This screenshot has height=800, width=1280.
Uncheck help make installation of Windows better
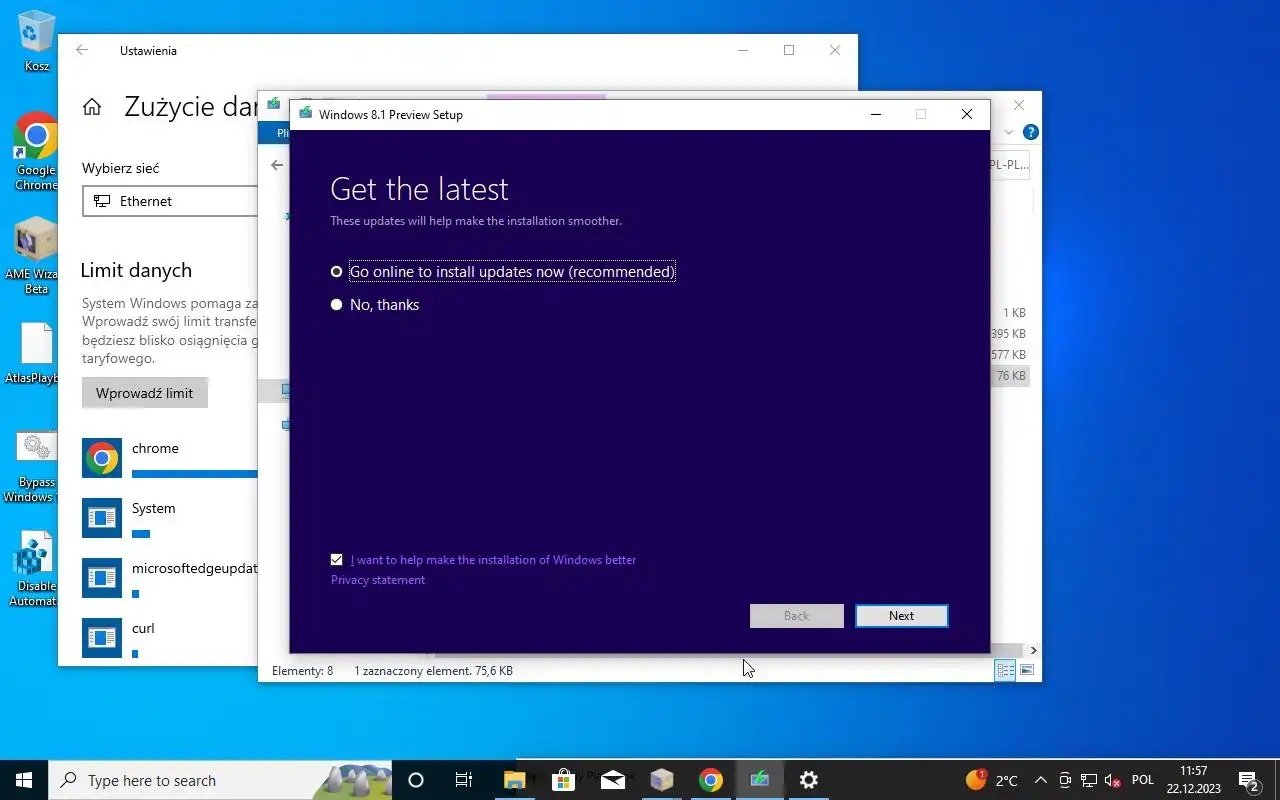pyautogui.click(x=336, y=560)
